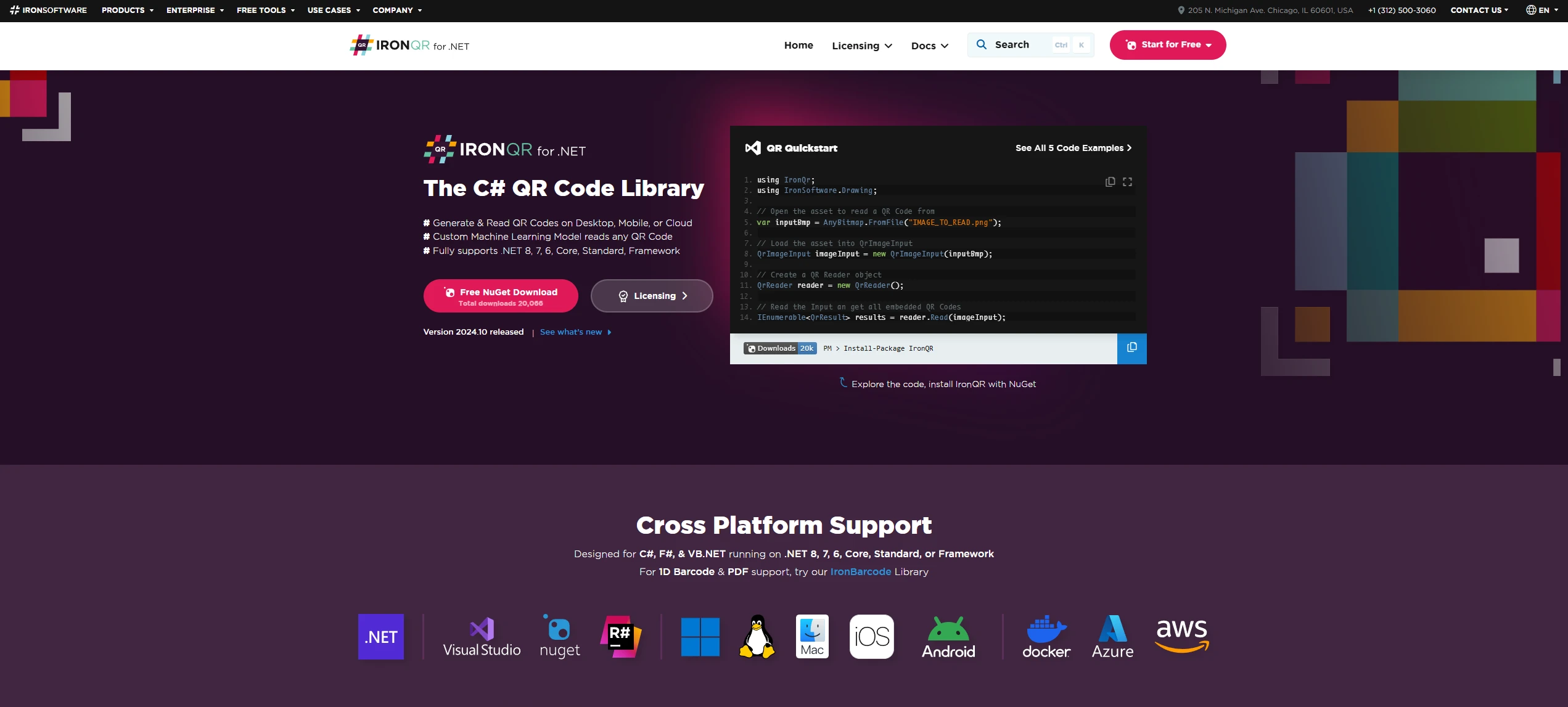
Task: Click the Android platform icon
Action: point(948,637)
